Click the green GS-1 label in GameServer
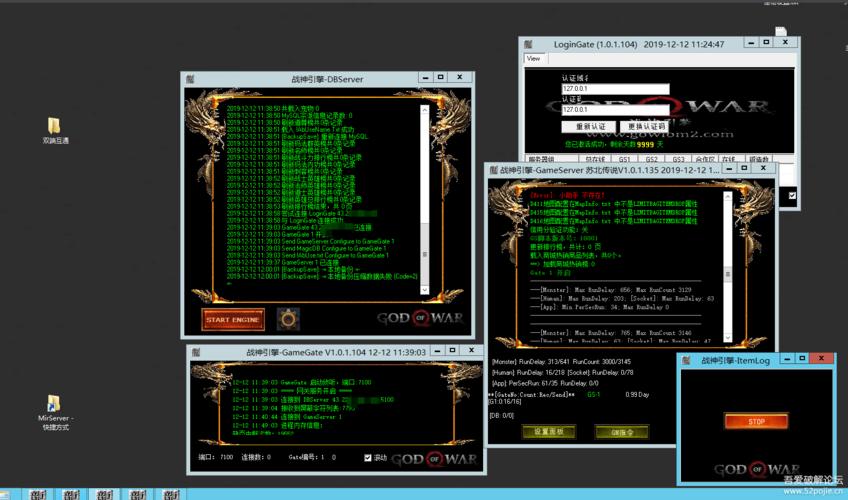The image size is (848, 500). click(x=593, y=395)
